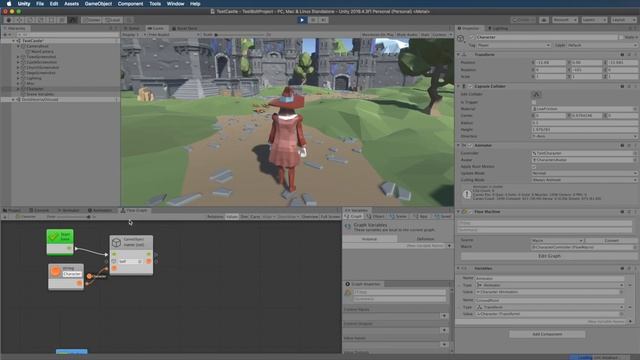Switch to the Lighting tab beside Inspector
640x360 pixels.
click(x=498, y=28)
